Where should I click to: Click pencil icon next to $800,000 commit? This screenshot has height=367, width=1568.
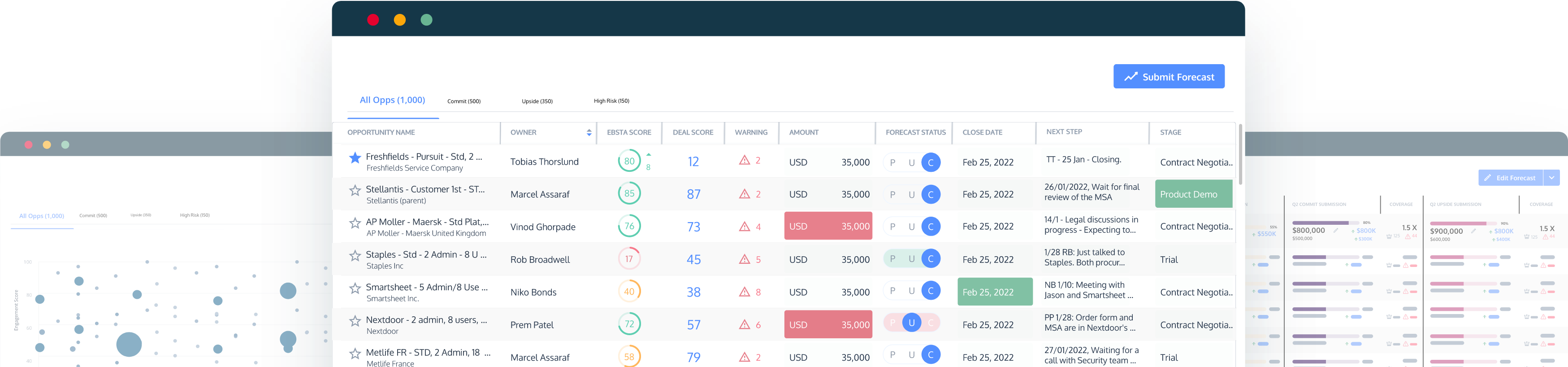coord(1335,231)
